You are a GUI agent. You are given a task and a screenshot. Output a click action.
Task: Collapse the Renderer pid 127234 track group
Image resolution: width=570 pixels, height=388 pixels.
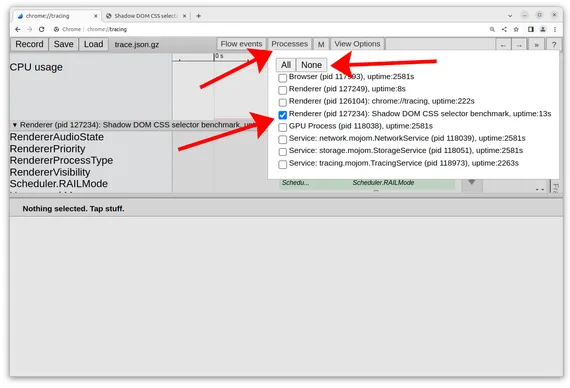15,125
